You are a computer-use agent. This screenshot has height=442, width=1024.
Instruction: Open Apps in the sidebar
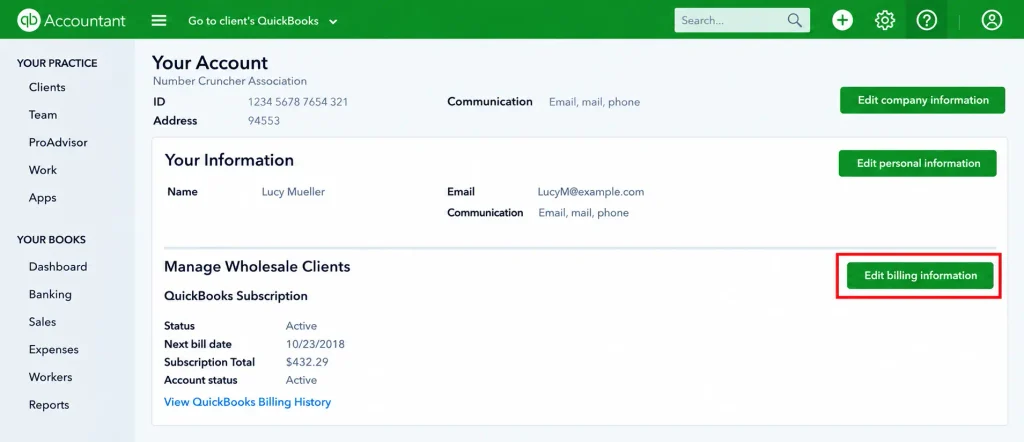tap(42, 197)
